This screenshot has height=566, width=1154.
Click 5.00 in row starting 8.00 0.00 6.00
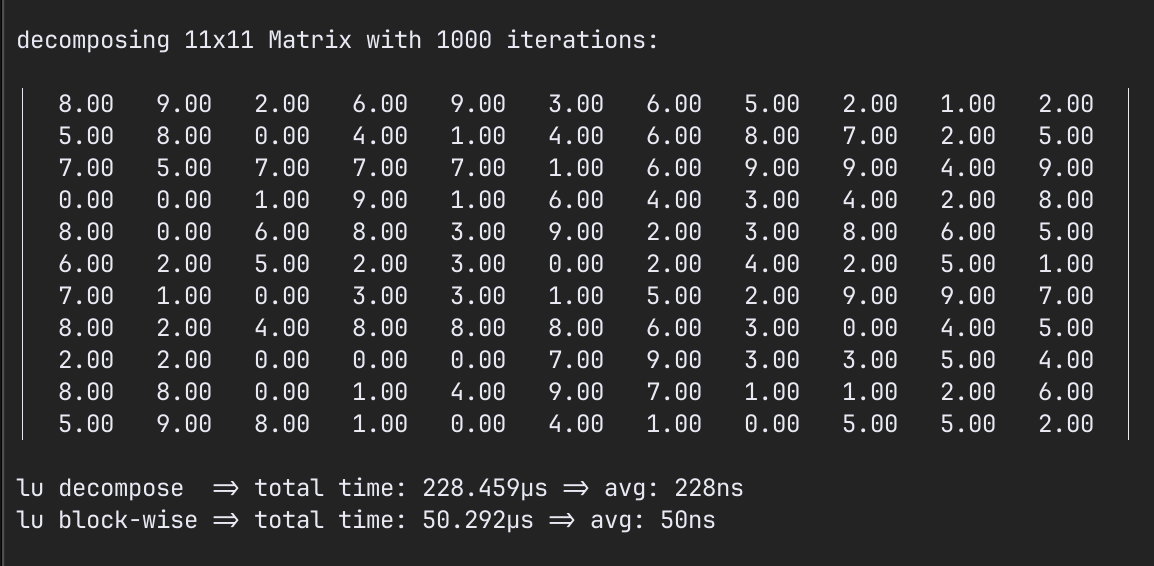1066,232
